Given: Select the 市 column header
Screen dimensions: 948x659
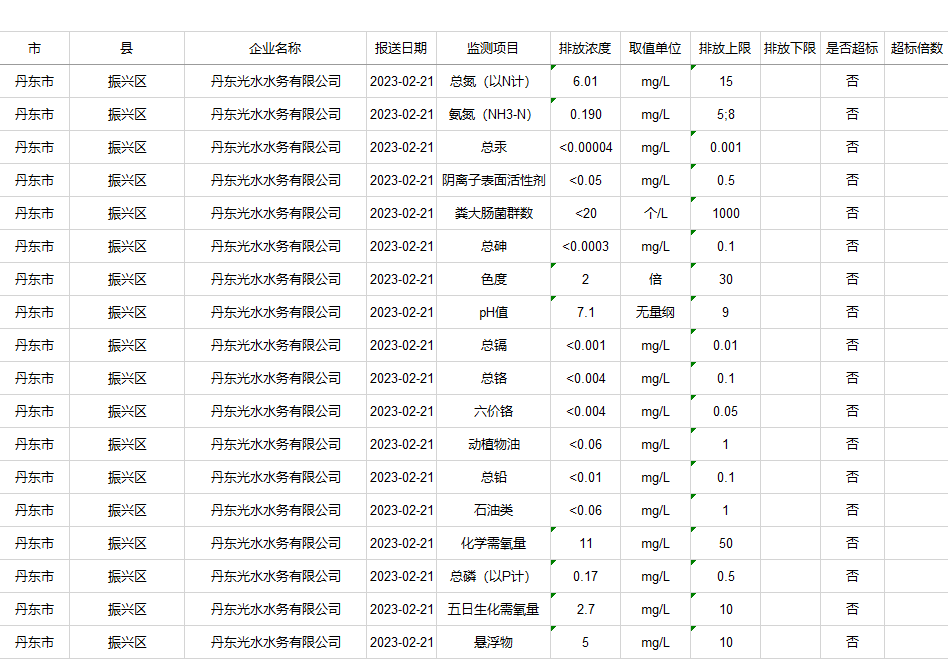Looking at the screenshot, I should coord(34,48).
